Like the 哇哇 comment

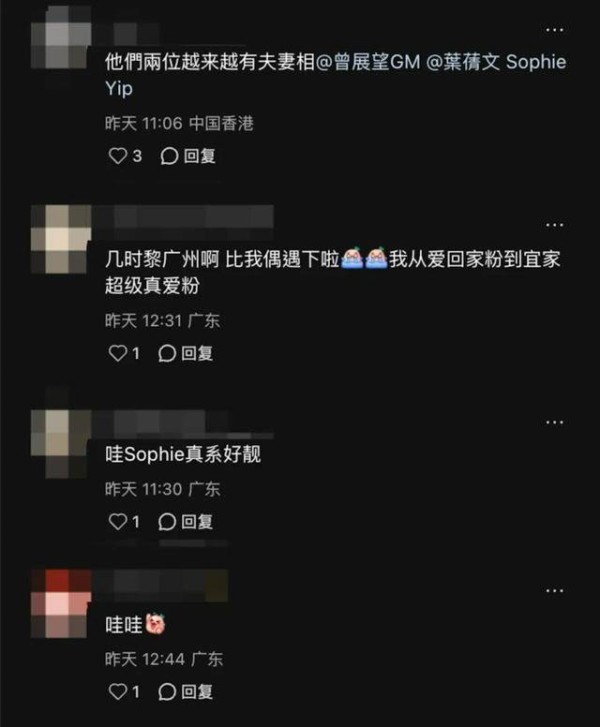point(118,692)
